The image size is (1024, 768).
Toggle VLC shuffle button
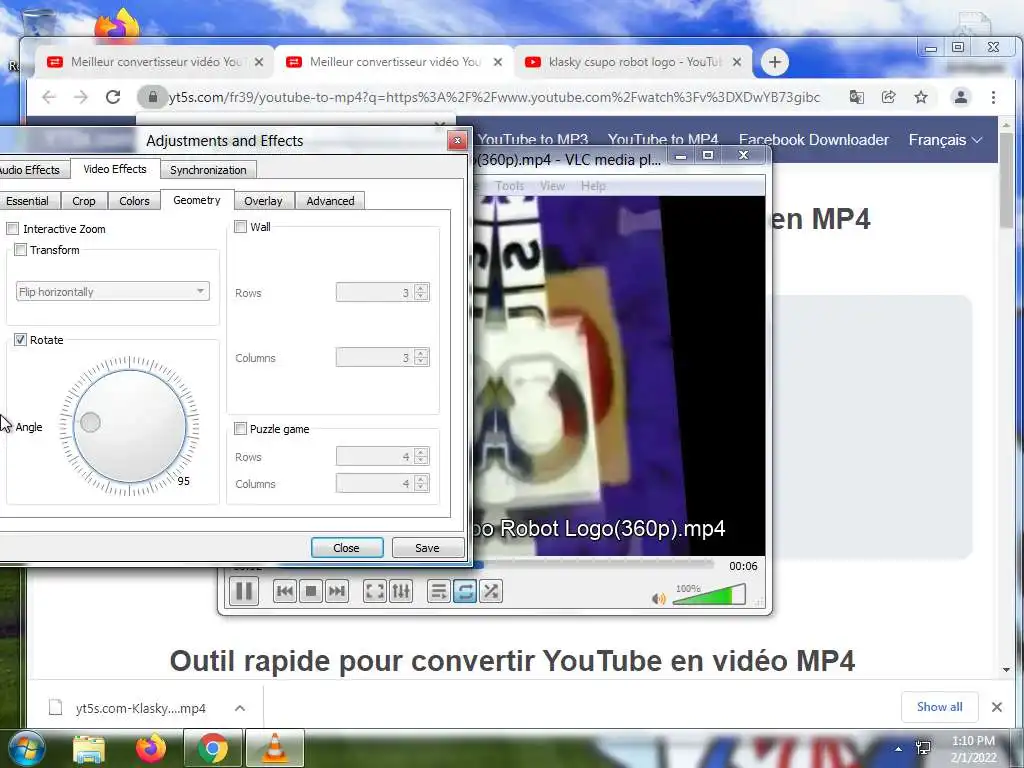tap(490, 591)
